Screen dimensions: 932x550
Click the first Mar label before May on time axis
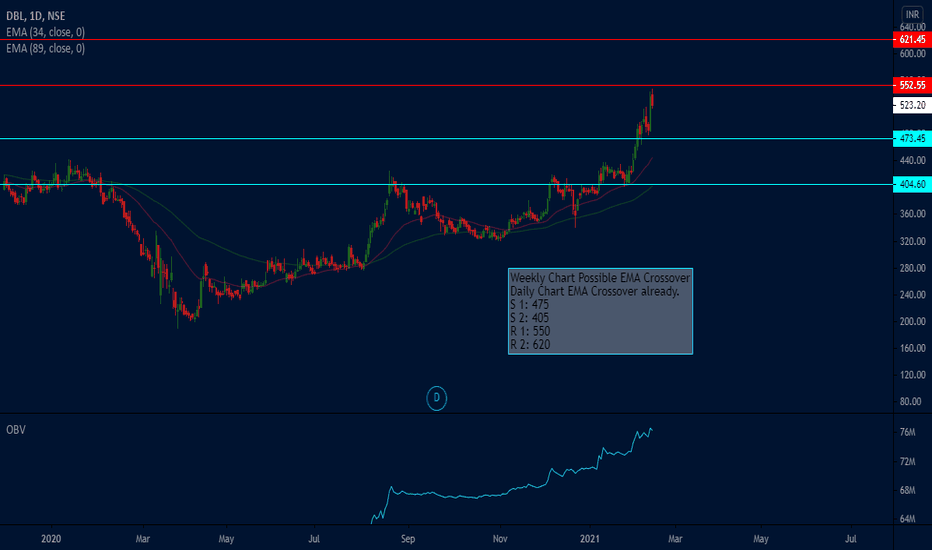point(143,539)
